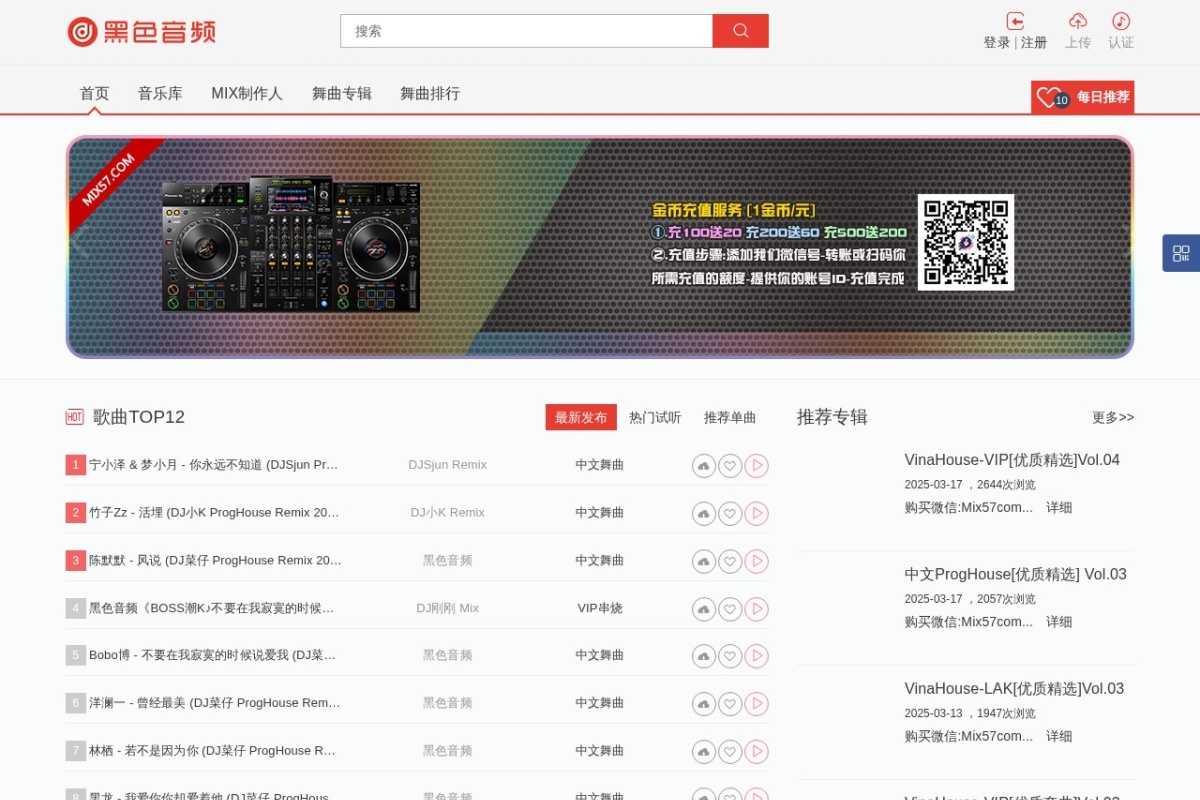Open song title 林栖 - 若不是因为你
The width and height of the screenshot is (1200, 800).
coord(212,750)
